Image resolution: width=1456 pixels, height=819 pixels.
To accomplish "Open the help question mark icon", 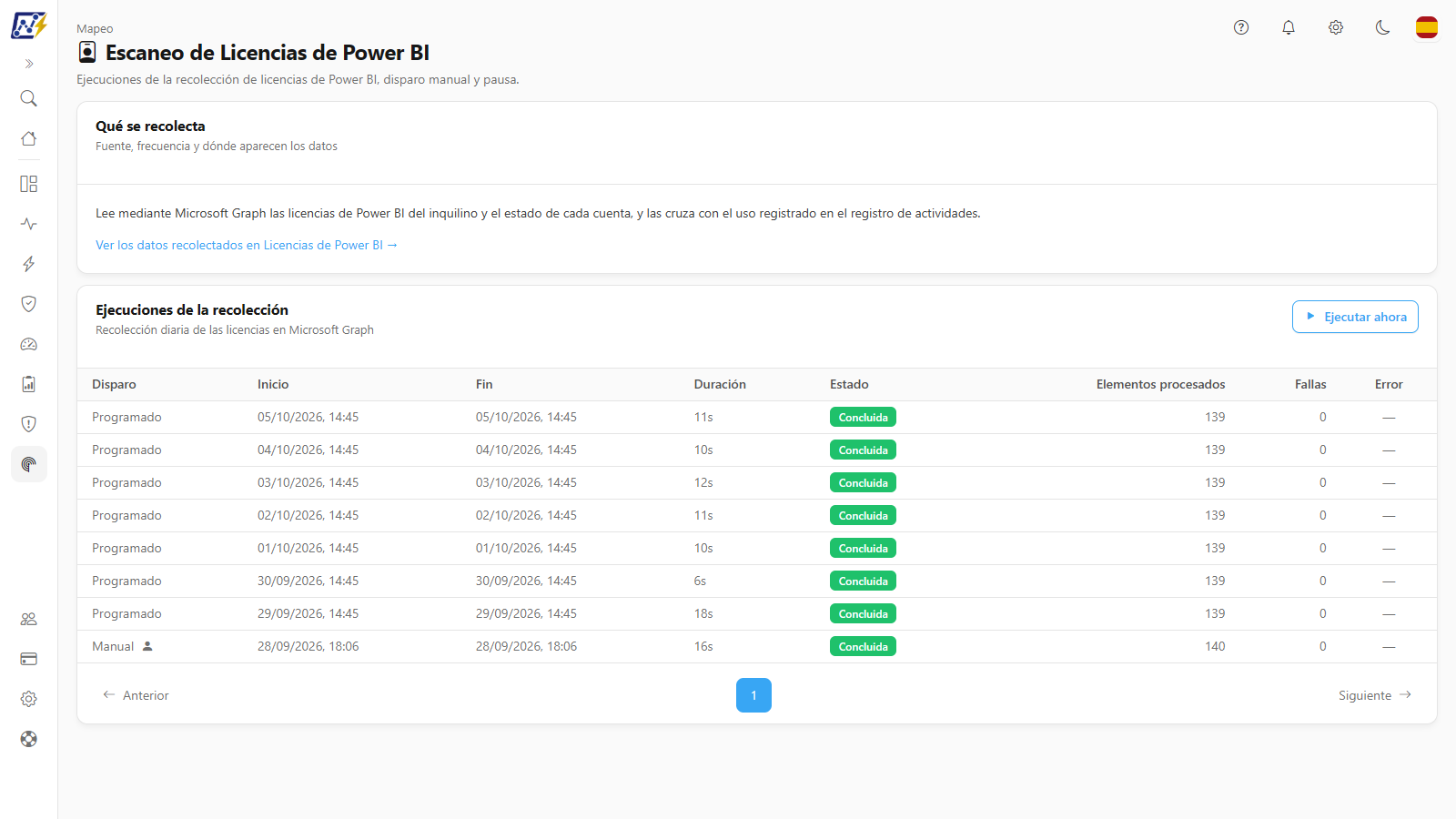I will 1241,27.
